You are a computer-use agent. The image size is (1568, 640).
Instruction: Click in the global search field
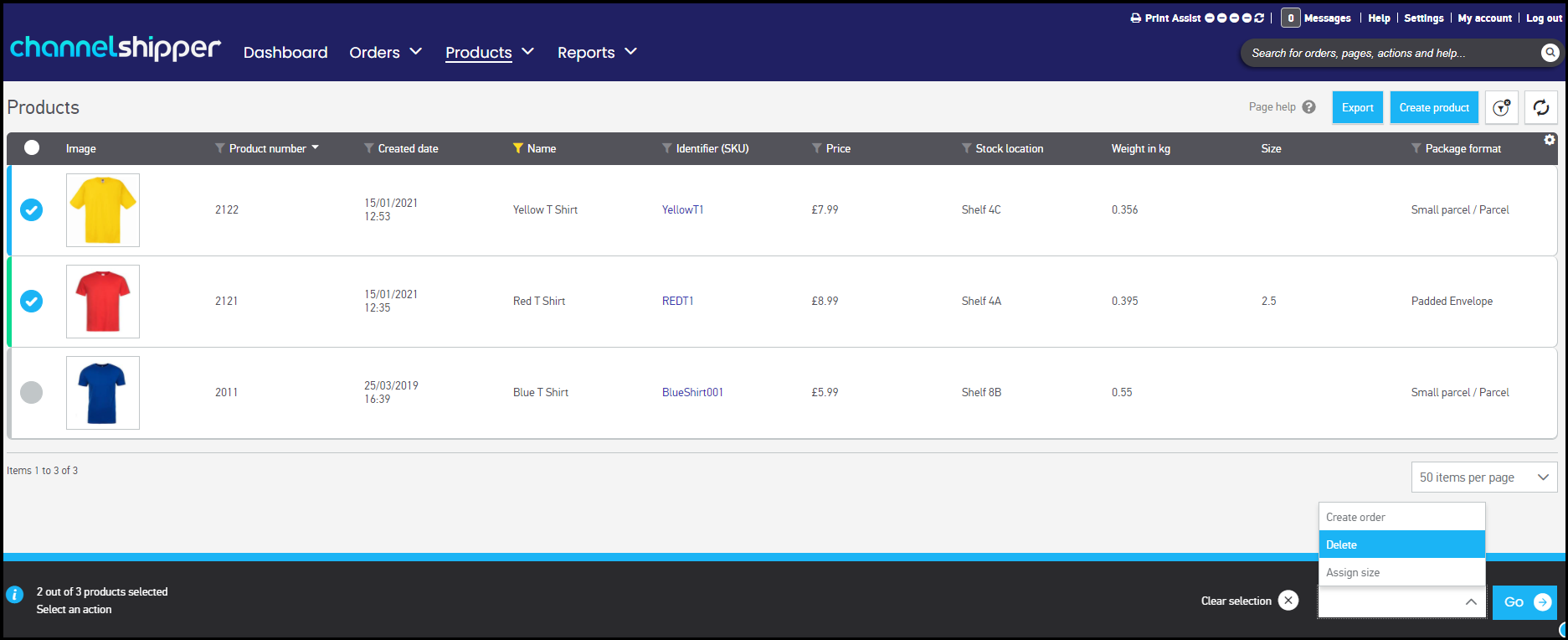coord(1390,53)
